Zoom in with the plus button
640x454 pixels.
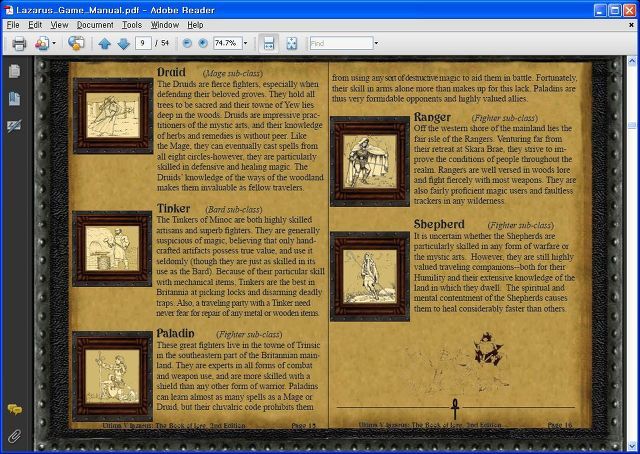coord(203,43)
